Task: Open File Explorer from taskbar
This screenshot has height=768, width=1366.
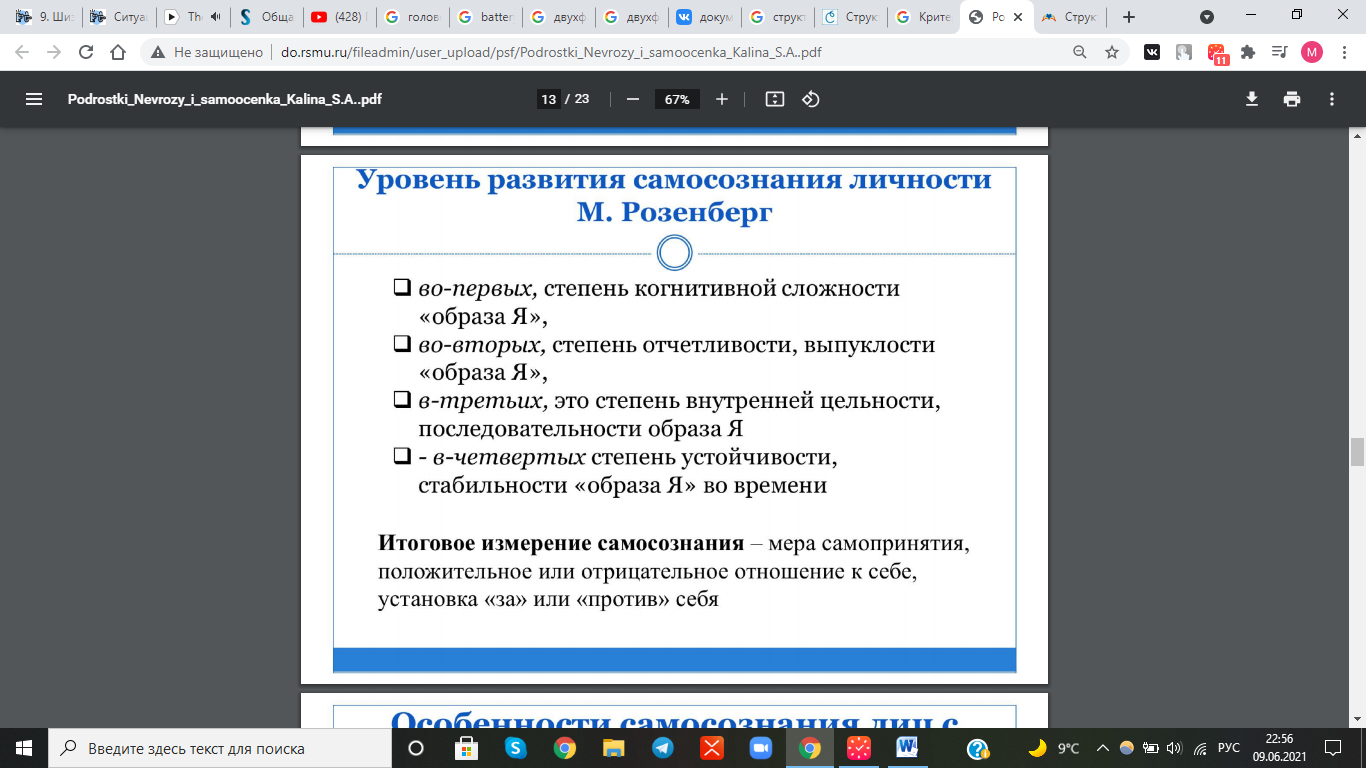Action: point(614,748)
